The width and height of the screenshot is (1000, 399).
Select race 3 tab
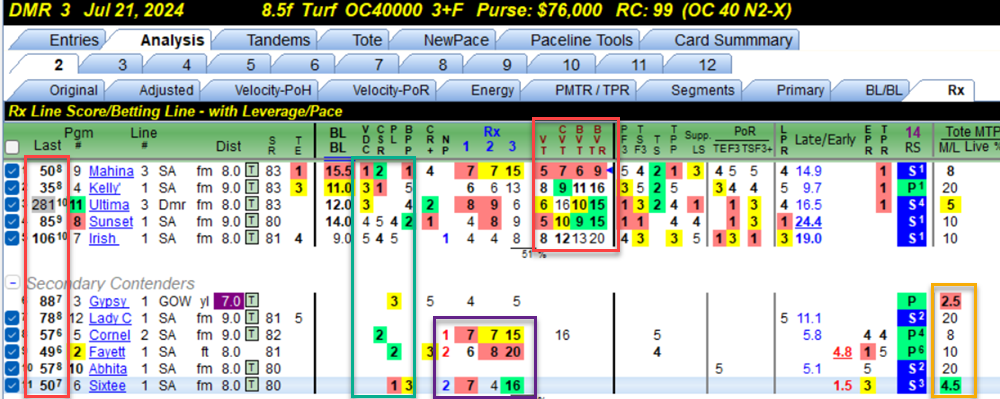(121, 64)
